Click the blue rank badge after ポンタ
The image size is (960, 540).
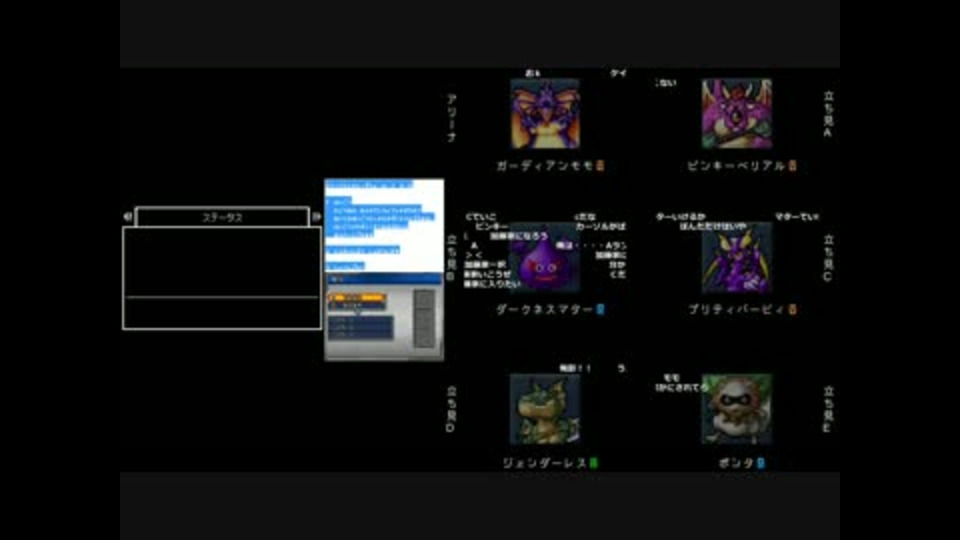(760, 463)
